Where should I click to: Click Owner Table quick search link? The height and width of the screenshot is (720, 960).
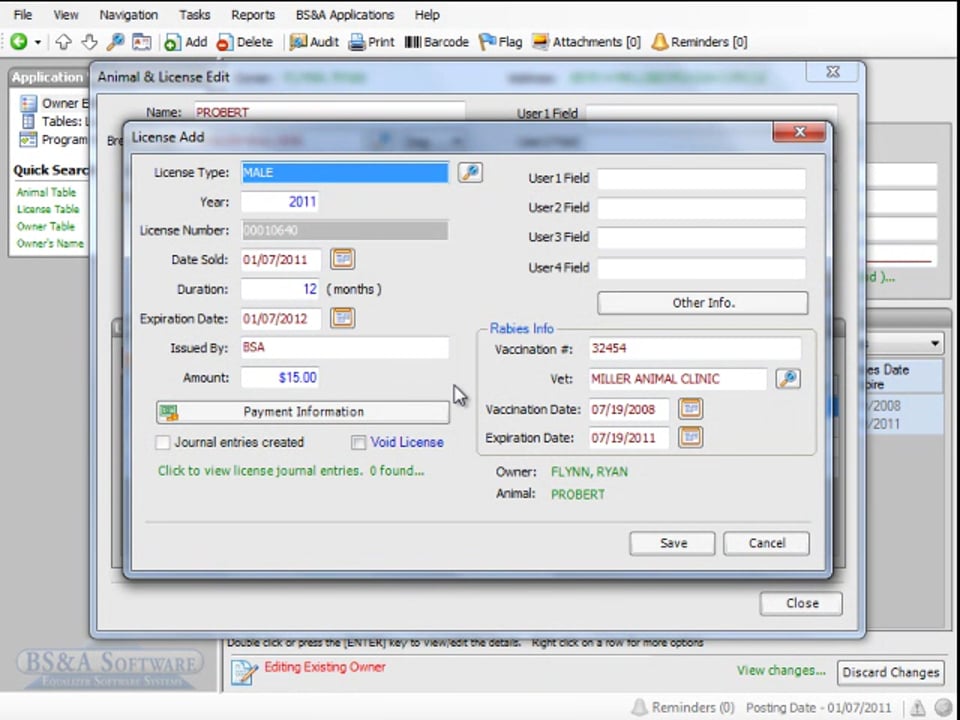tap(46, 227)
